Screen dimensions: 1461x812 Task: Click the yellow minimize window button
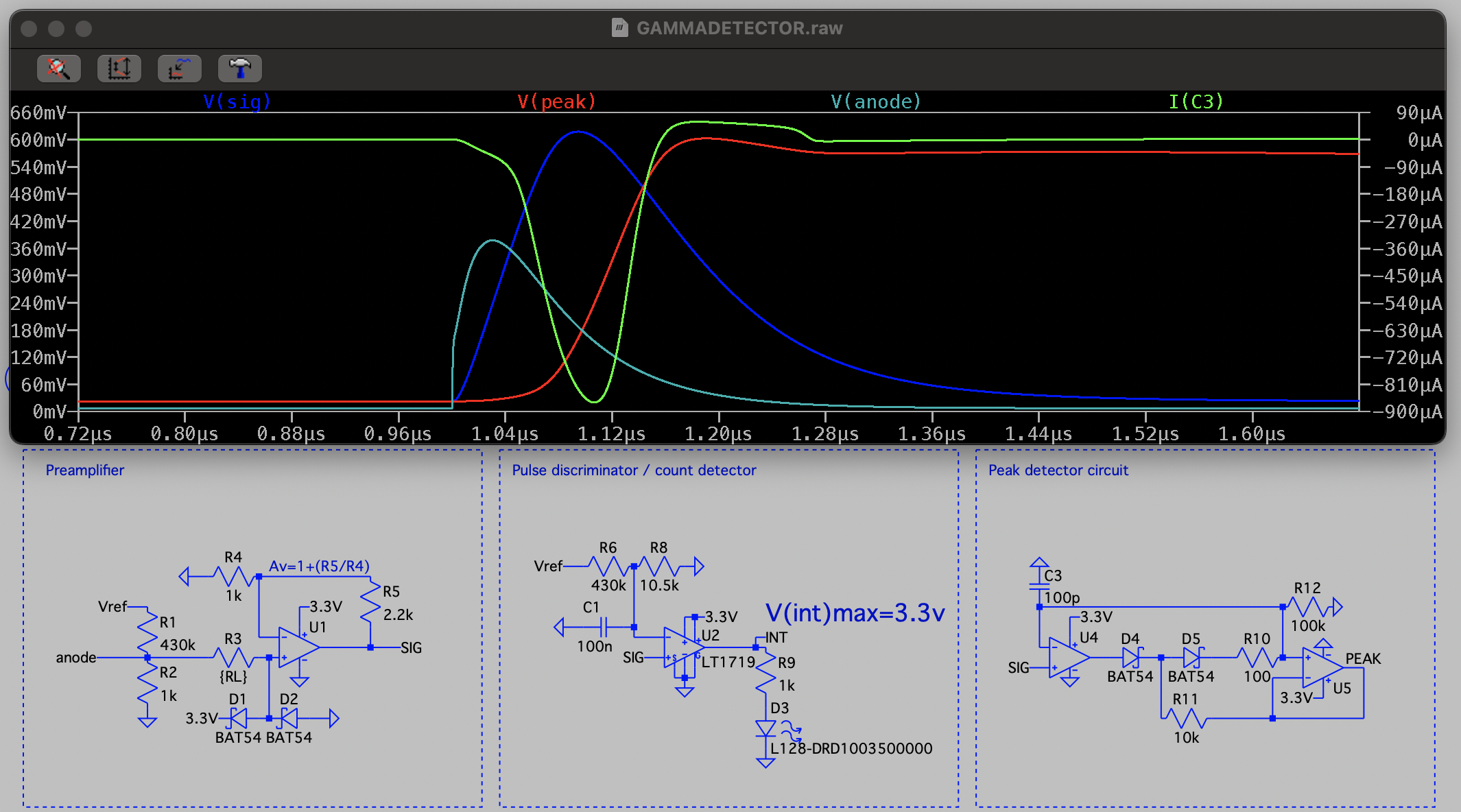56,29
